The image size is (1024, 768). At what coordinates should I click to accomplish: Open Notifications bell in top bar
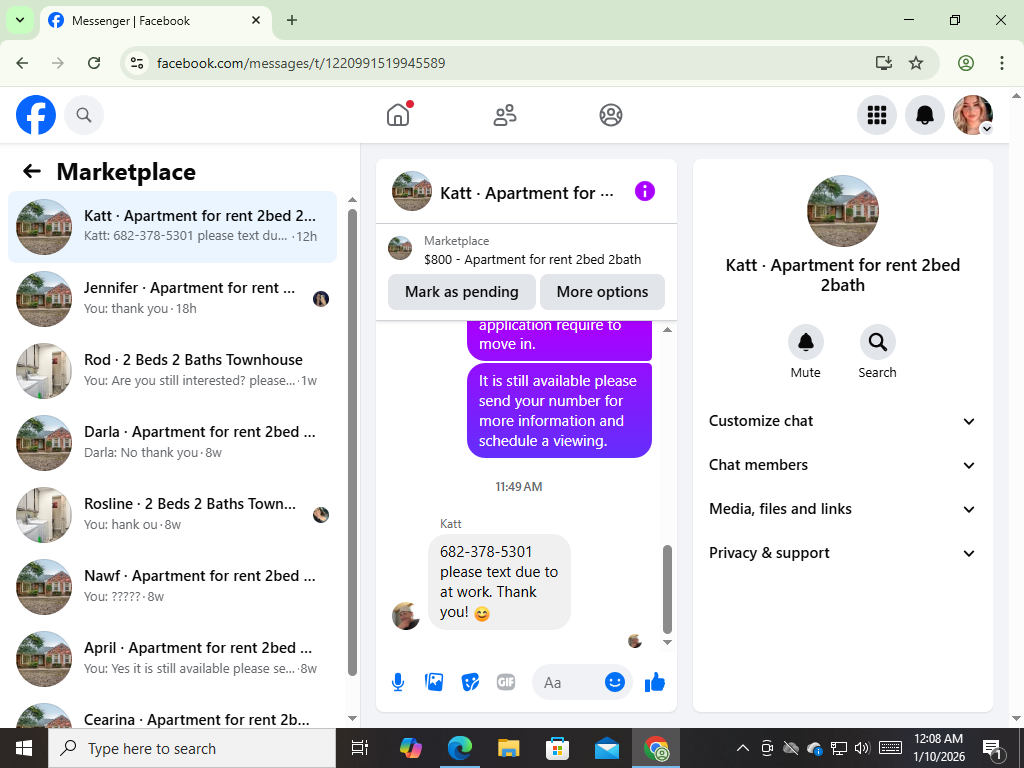[x=924, y=115]
